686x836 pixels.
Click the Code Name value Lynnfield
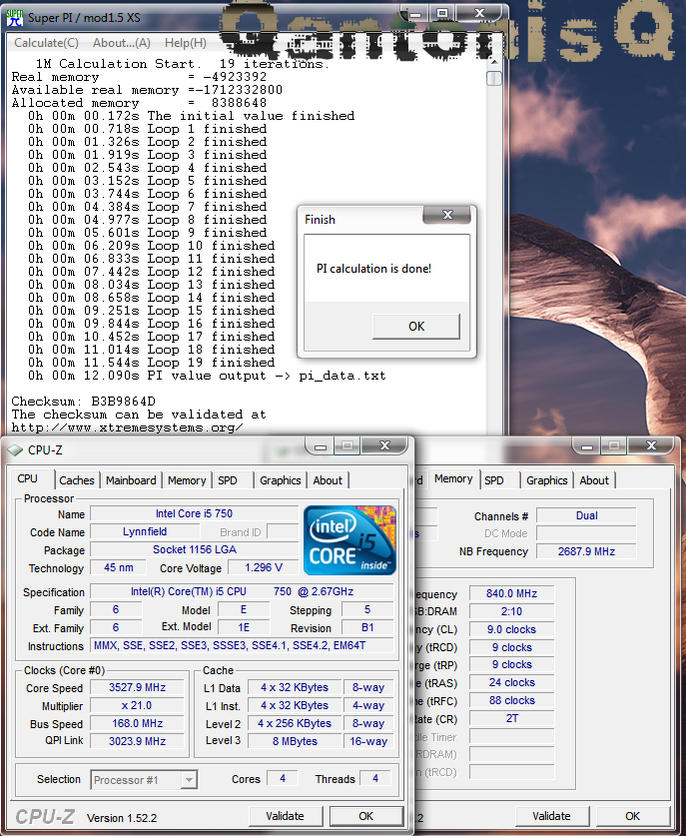coord(144,532)
